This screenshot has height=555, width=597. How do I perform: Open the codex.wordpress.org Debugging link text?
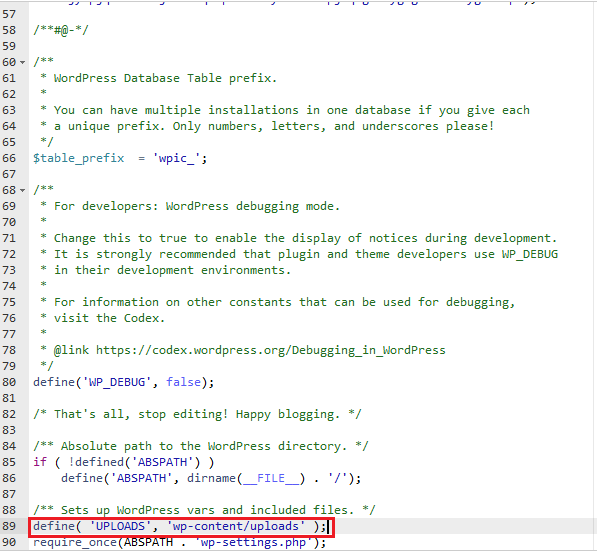tap(270, 350)
